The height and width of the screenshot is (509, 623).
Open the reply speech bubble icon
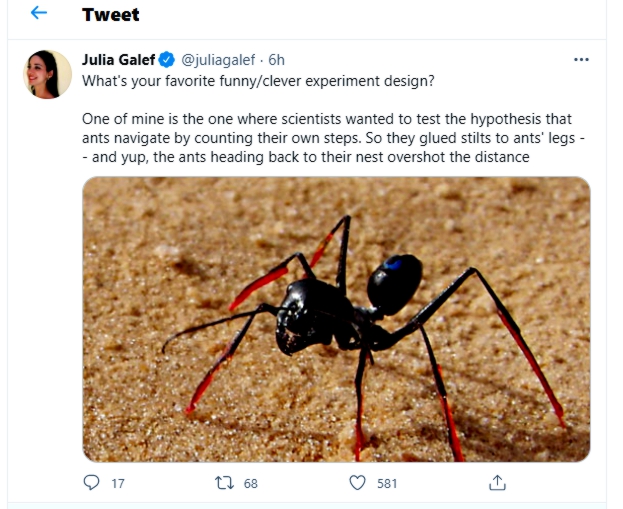92,483
